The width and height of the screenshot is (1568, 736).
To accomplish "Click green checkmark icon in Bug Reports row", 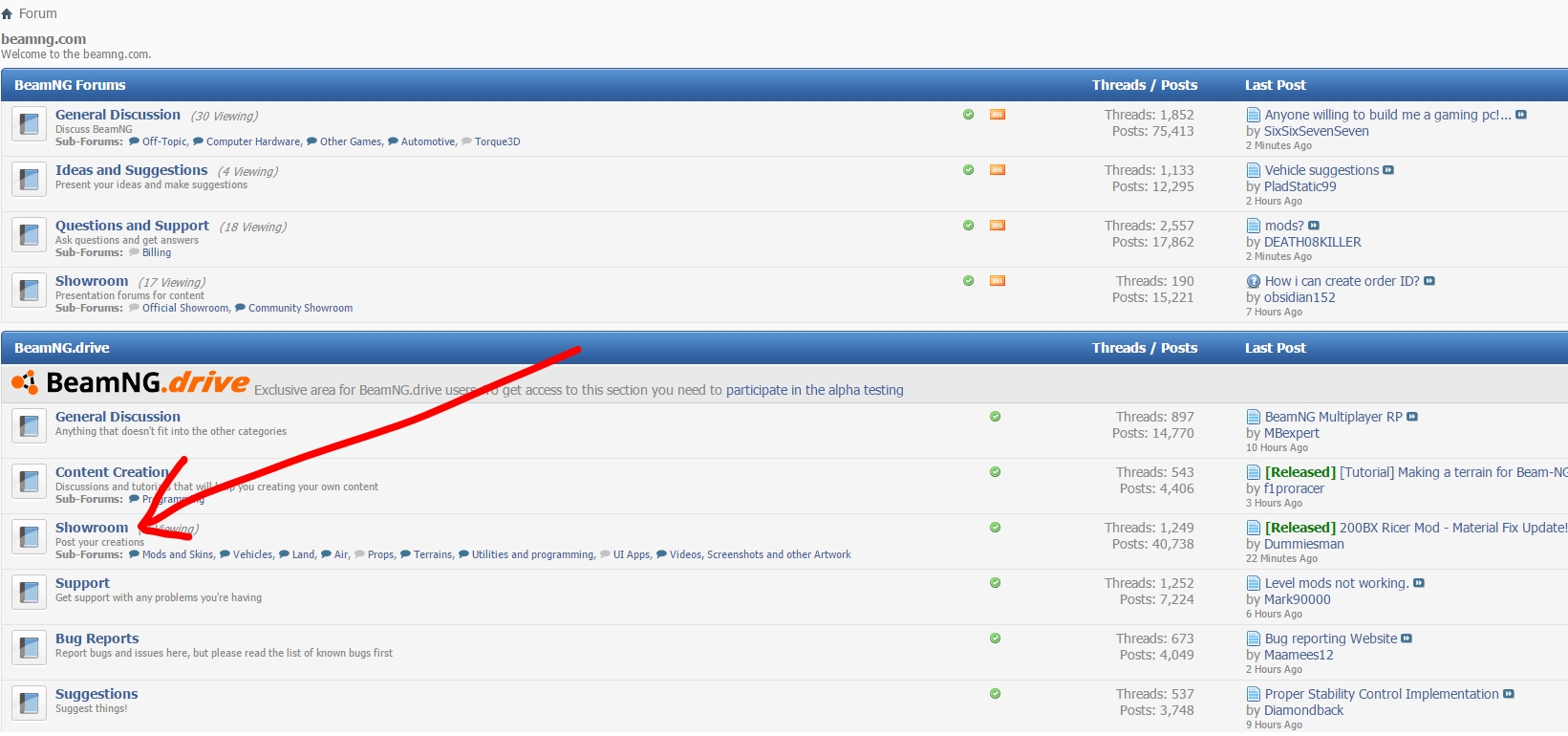I will point(995,639).
